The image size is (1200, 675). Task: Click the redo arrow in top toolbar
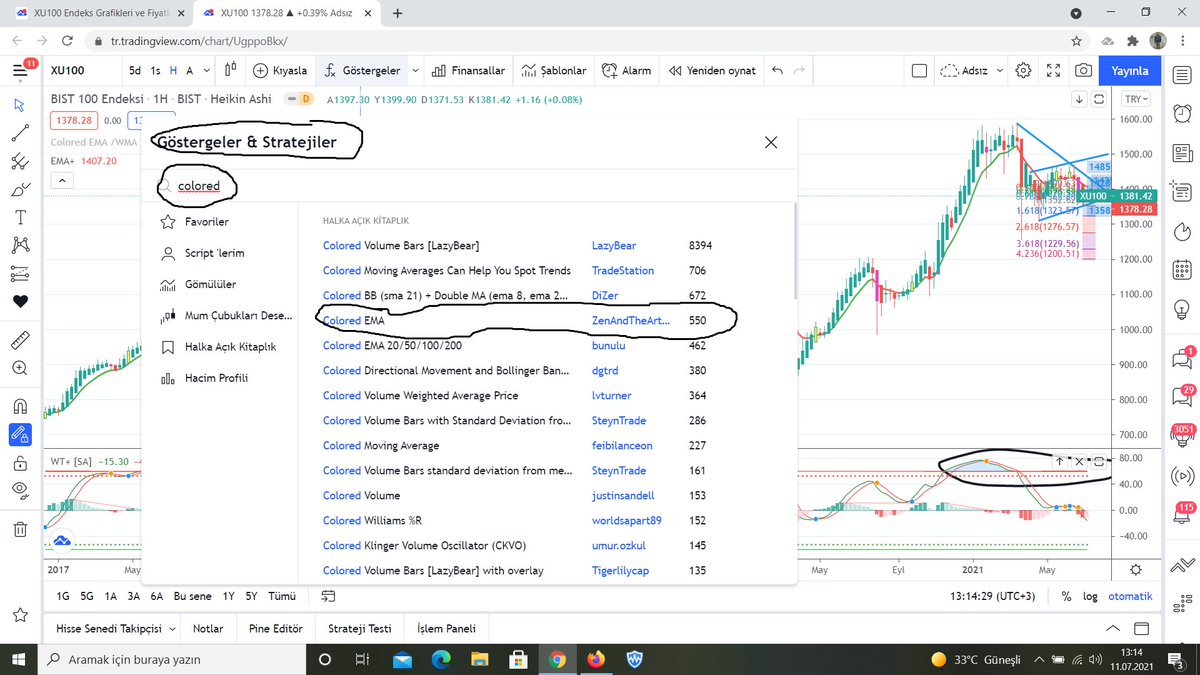tap(801, 71)
